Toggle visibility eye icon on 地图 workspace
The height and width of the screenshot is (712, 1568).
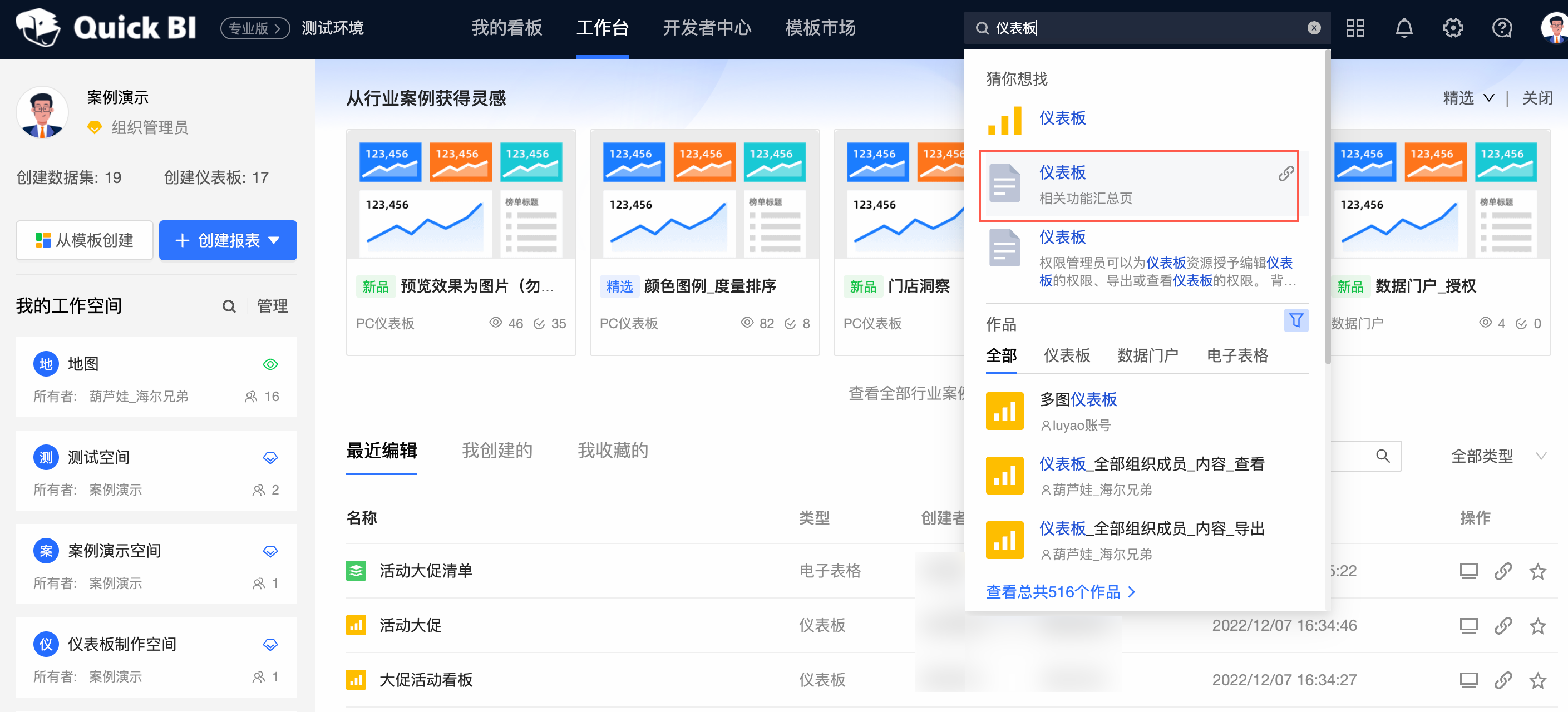tap(271, 364)
